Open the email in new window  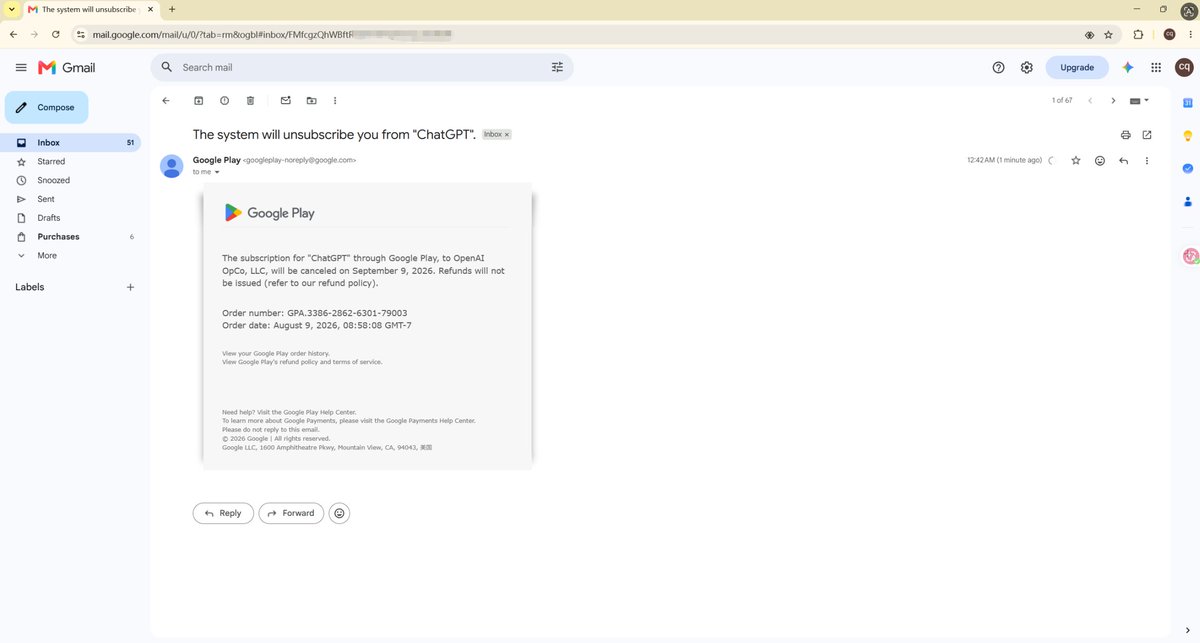[1147, 135]
